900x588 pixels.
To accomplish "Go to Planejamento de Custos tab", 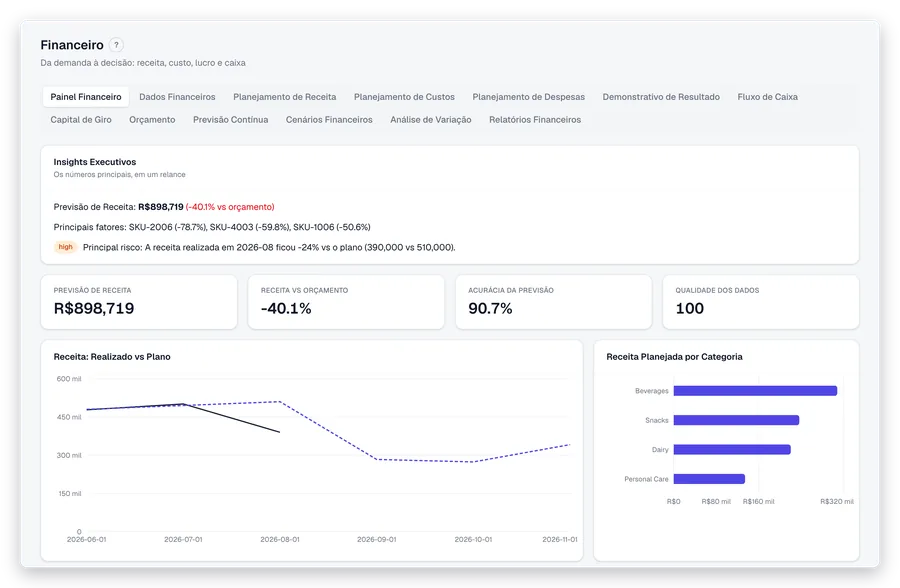I will pos(404,97).
